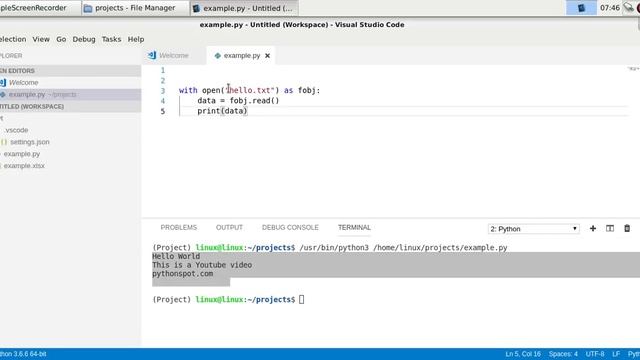Click the VS Code icon on the Welcome tab
The image size is (640, 360).
pos(152,55)
